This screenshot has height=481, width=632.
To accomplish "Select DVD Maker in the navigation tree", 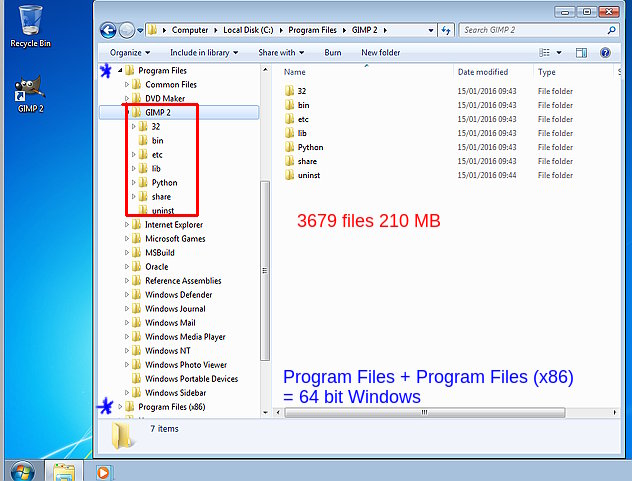I will (x=165, y=98).
